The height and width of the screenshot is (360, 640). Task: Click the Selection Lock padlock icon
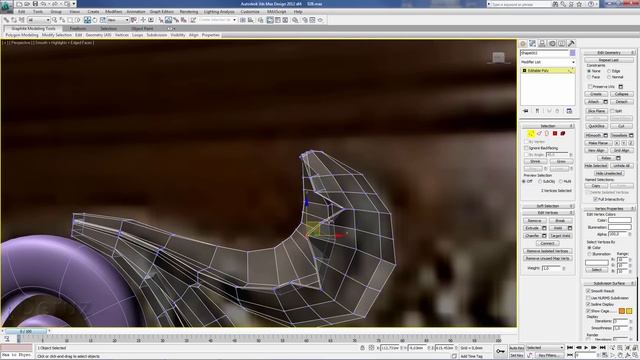tap(362, 348)
